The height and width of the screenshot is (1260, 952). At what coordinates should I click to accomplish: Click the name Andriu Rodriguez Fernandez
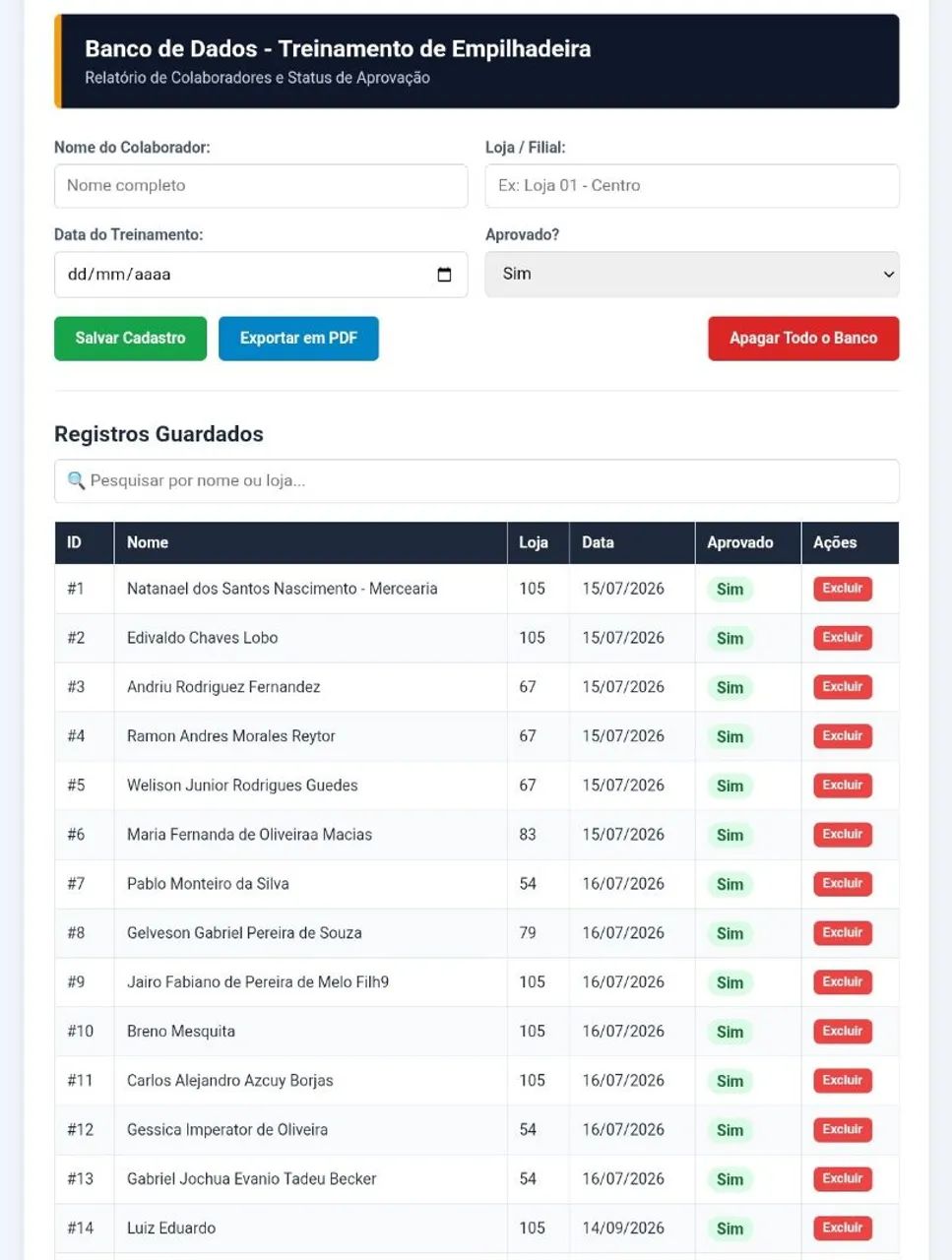tap(223, 687)
